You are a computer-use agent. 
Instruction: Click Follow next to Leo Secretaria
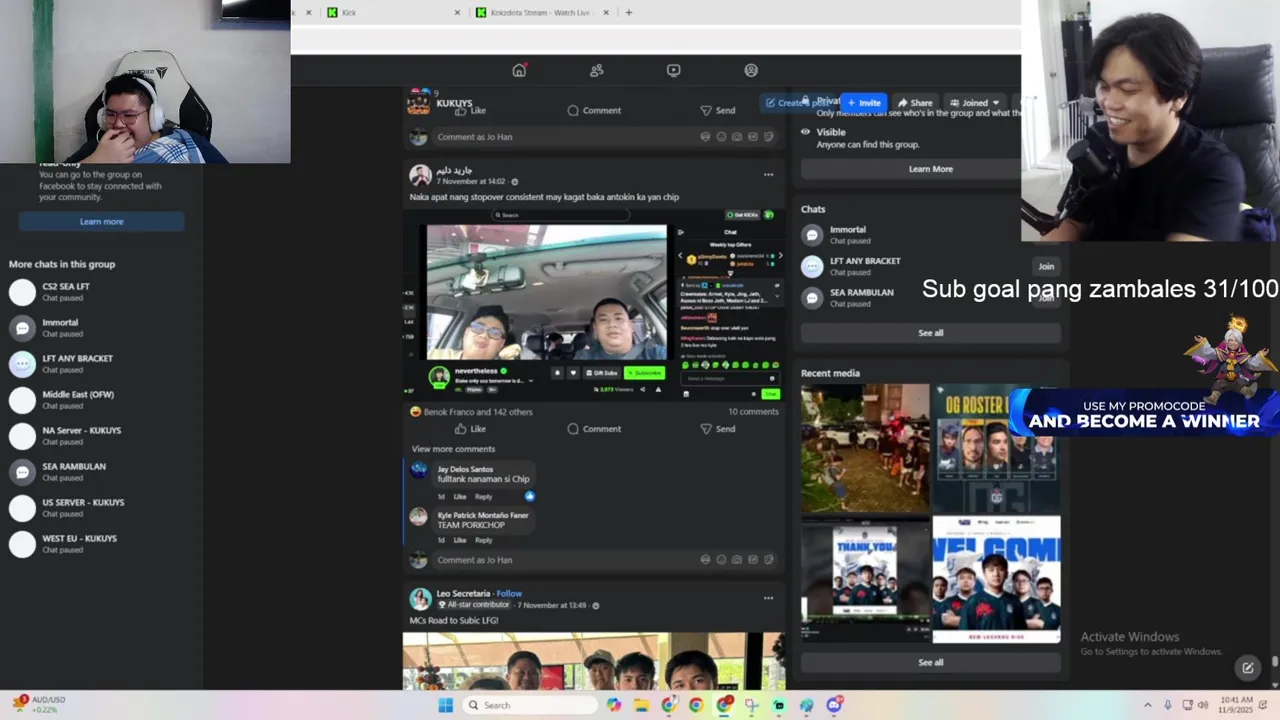509,593
